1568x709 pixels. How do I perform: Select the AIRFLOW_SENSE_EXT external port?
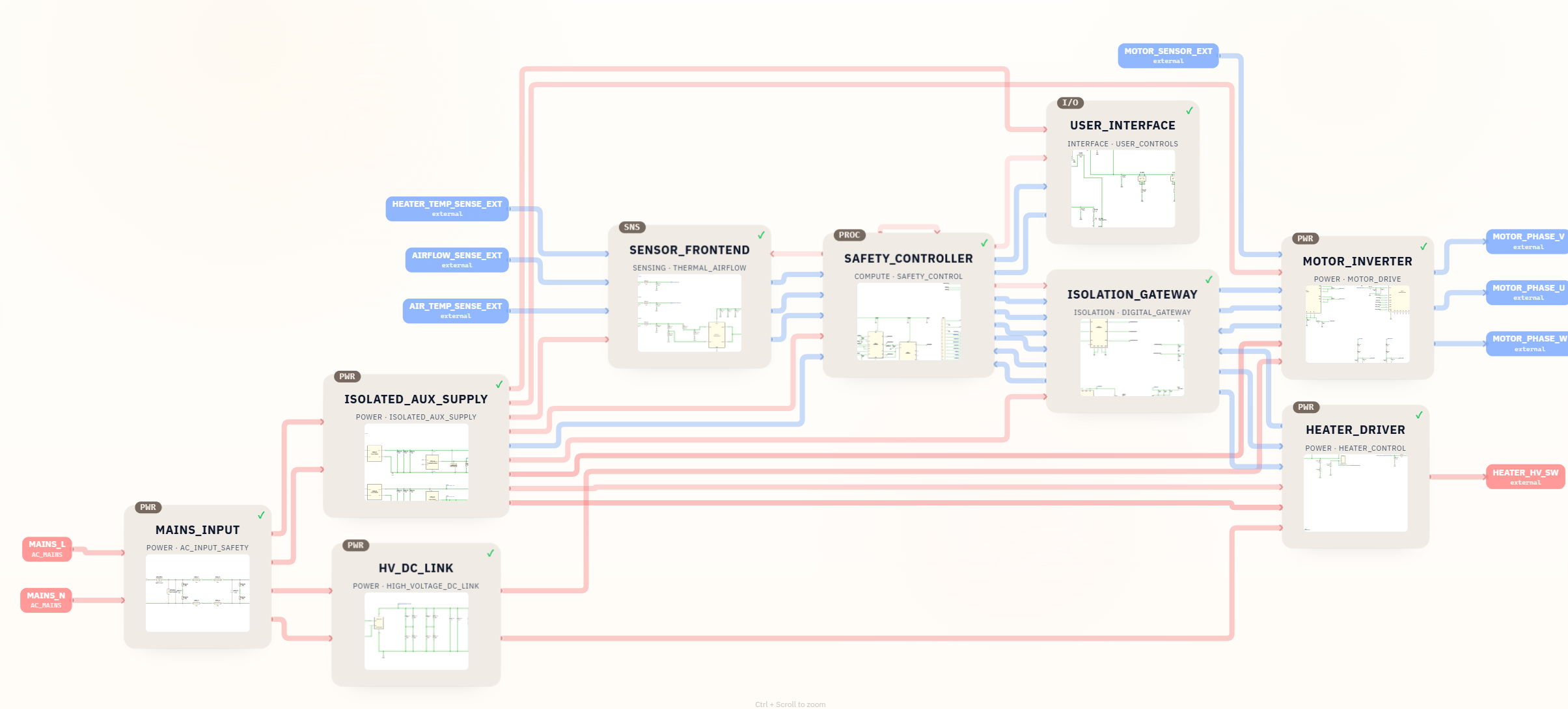pos(457,260)
